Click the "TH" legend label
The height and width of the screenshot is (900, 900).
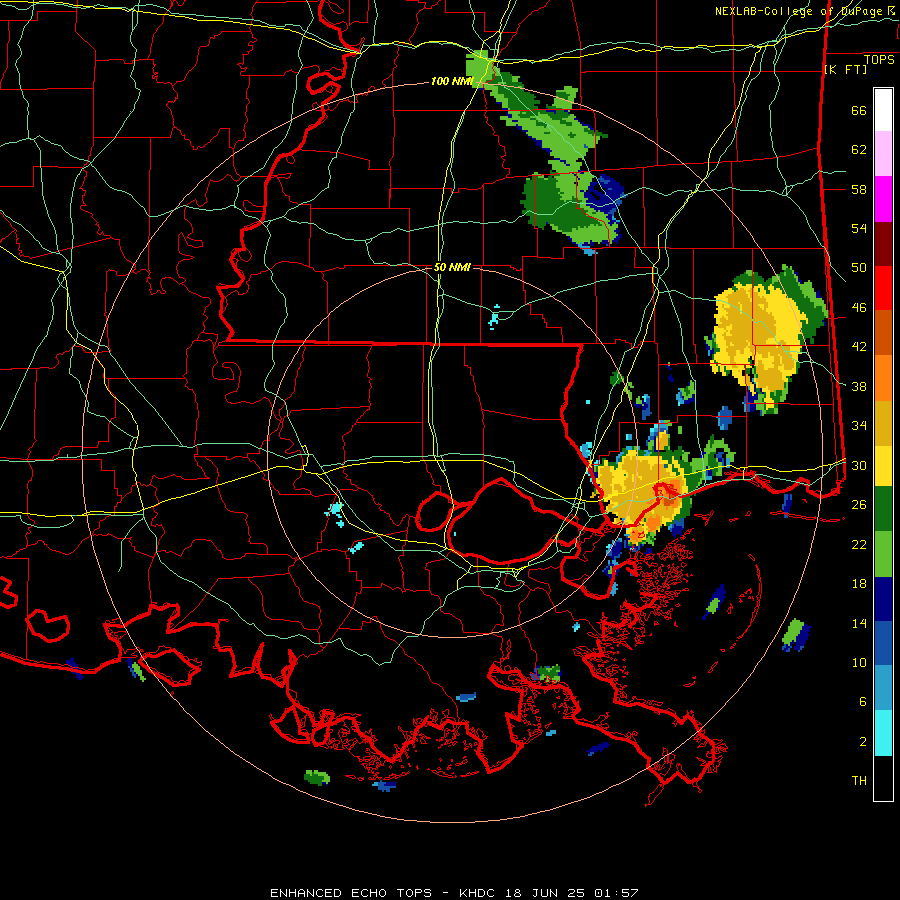click(859, 780)
